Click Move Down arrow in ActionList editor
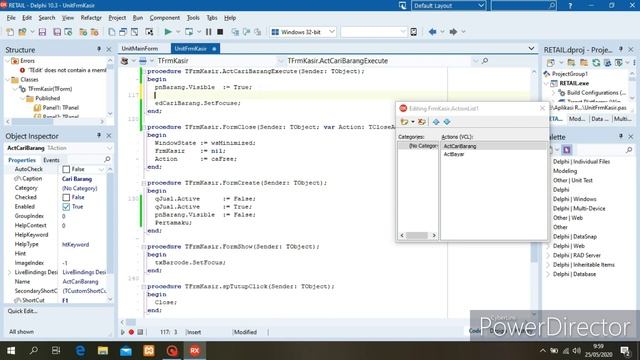The height and width of the screenshot is (360, 640). 447,122
